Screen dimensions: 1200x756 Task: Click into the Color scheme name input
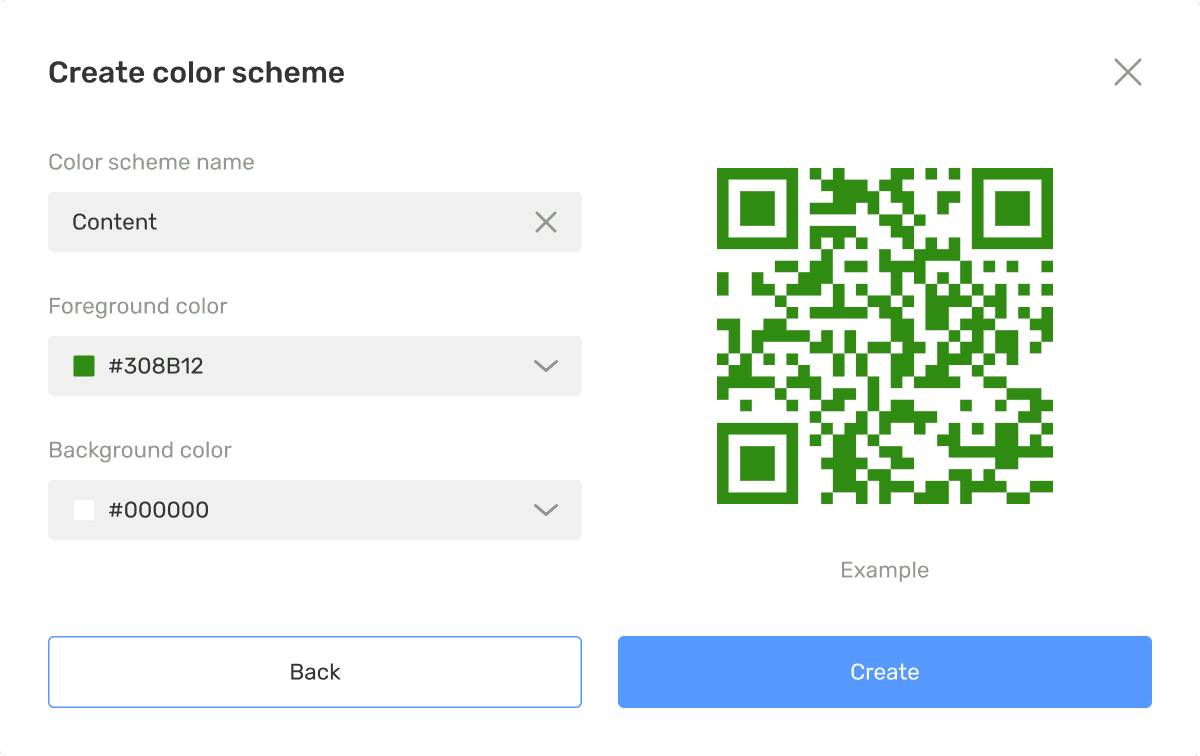pos(315,222)
